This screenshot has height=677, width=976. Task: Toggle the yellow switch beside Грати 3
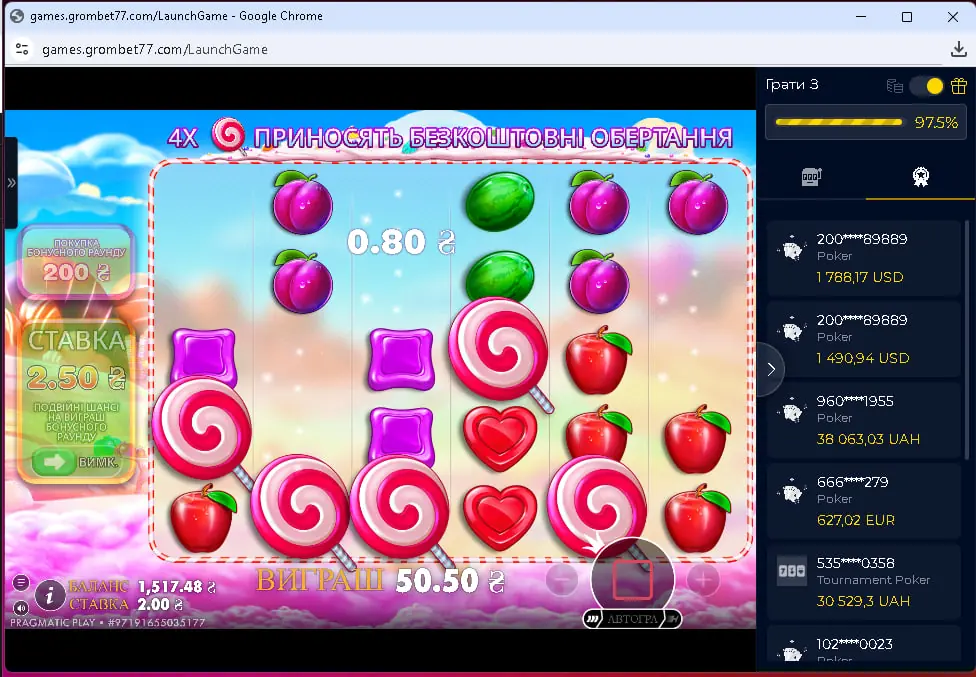927,86
